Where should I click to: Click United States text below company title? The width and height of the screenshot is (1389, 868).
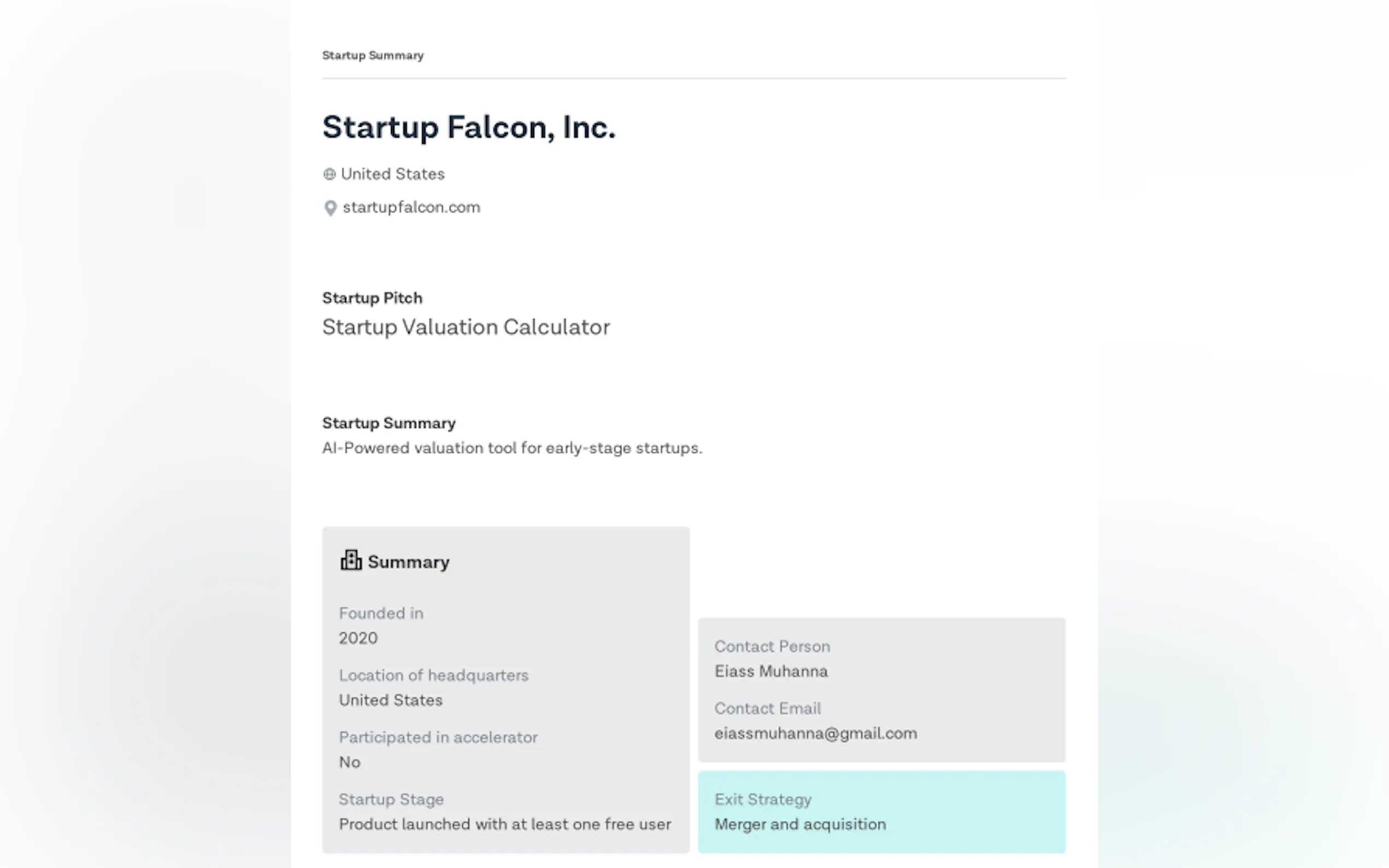pos(393,174)
